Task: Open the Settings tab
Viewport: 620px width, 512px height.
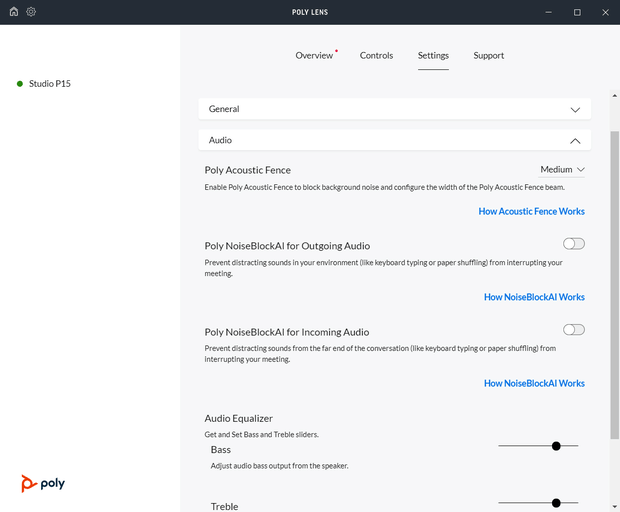Action: click(x=433, y=55)
